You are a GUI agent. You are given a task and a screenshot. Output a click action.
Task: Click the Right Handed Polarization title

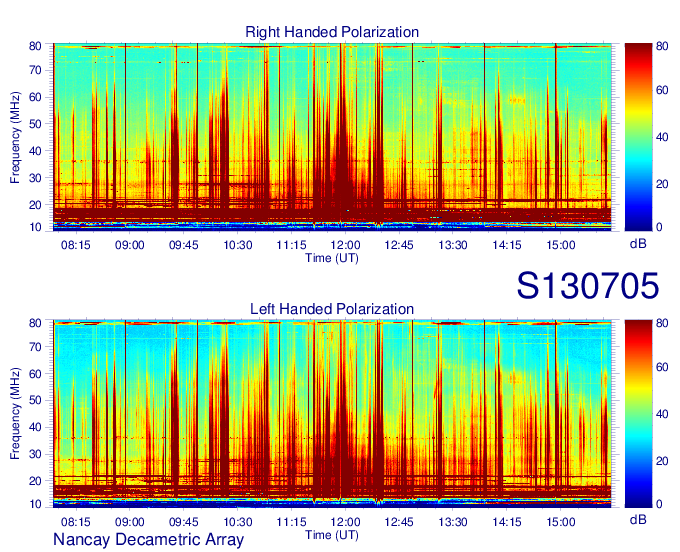332,32
